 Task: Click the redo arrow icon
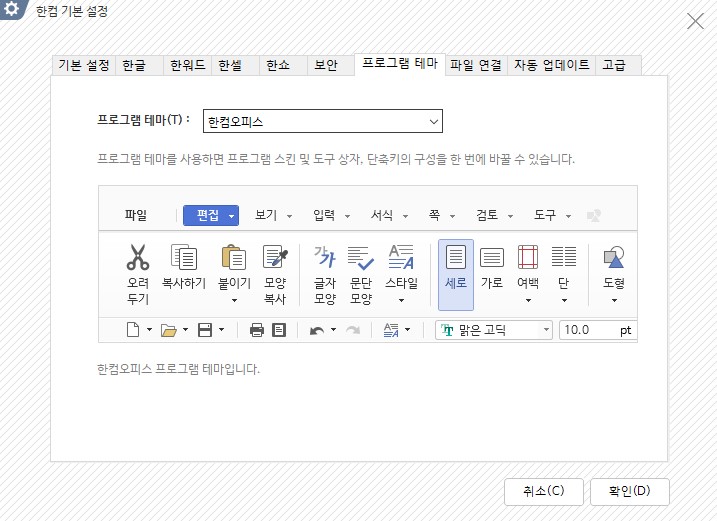tap(353, 330)
